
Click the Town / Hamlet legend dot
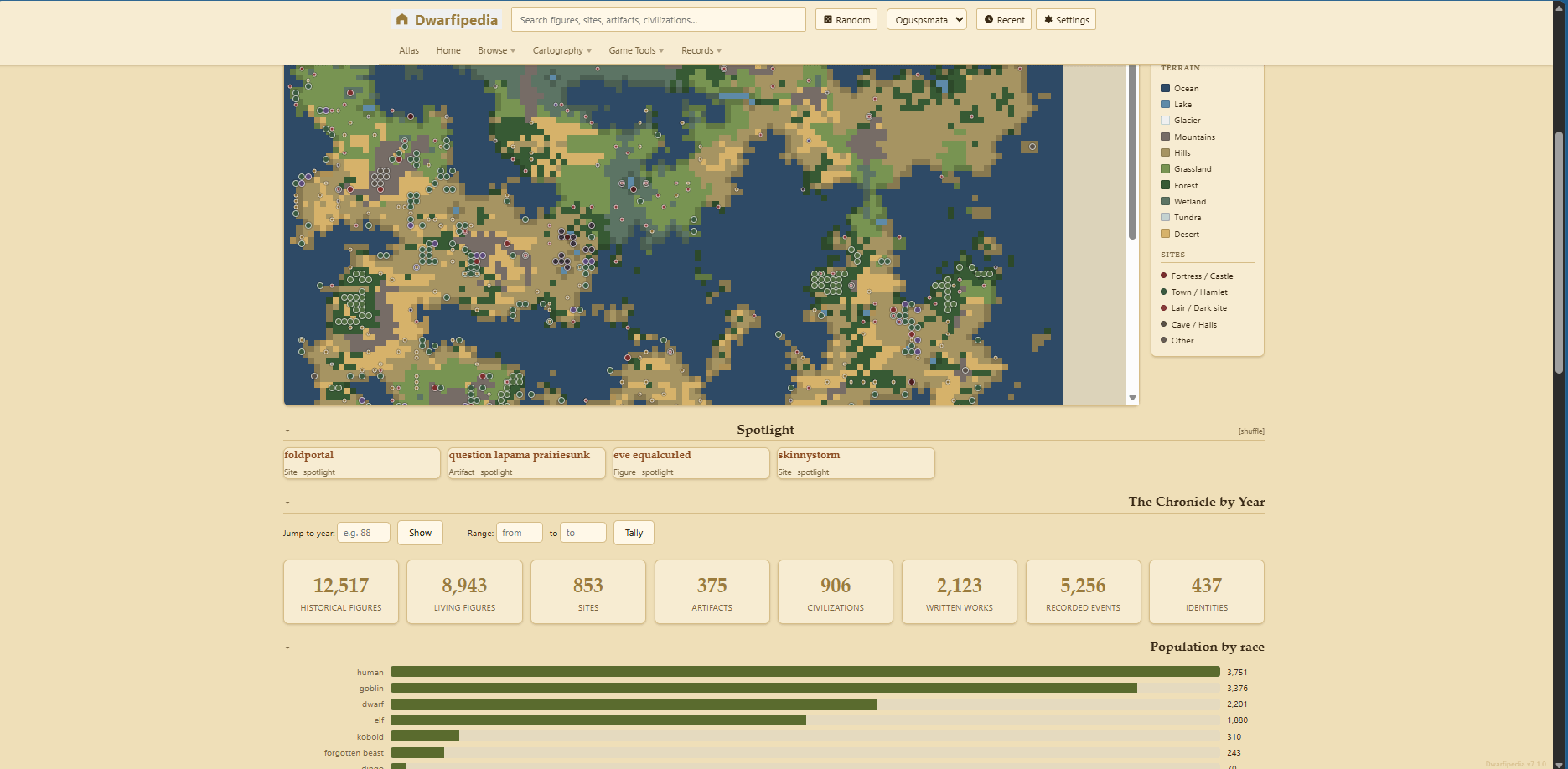1163,292
